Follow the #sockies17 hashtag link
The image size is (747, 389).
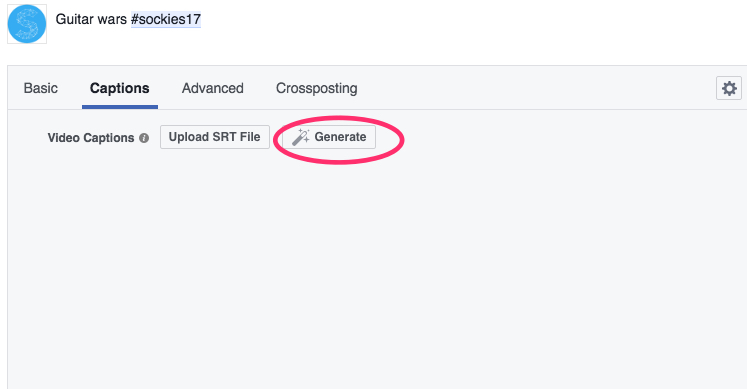coord(166,19)
